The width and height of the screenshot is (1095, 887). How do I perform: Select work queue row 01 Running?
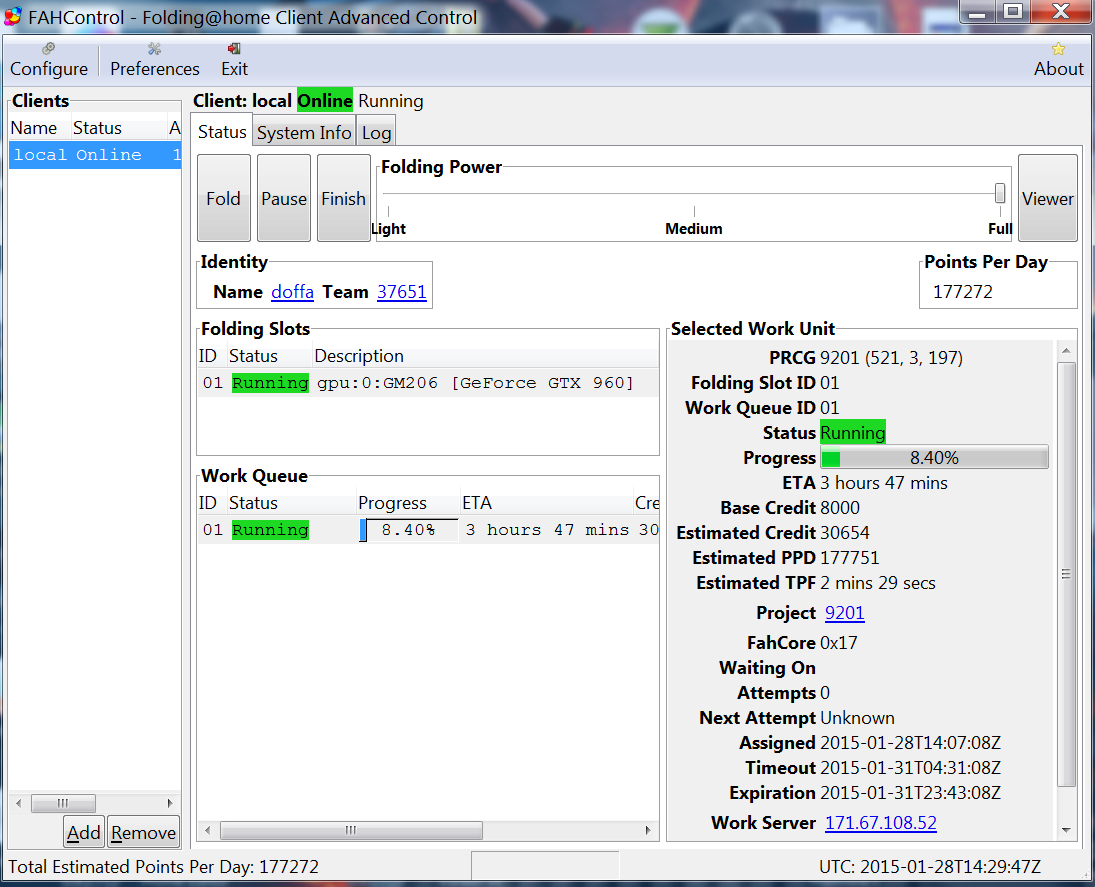[x=427, y=530]
